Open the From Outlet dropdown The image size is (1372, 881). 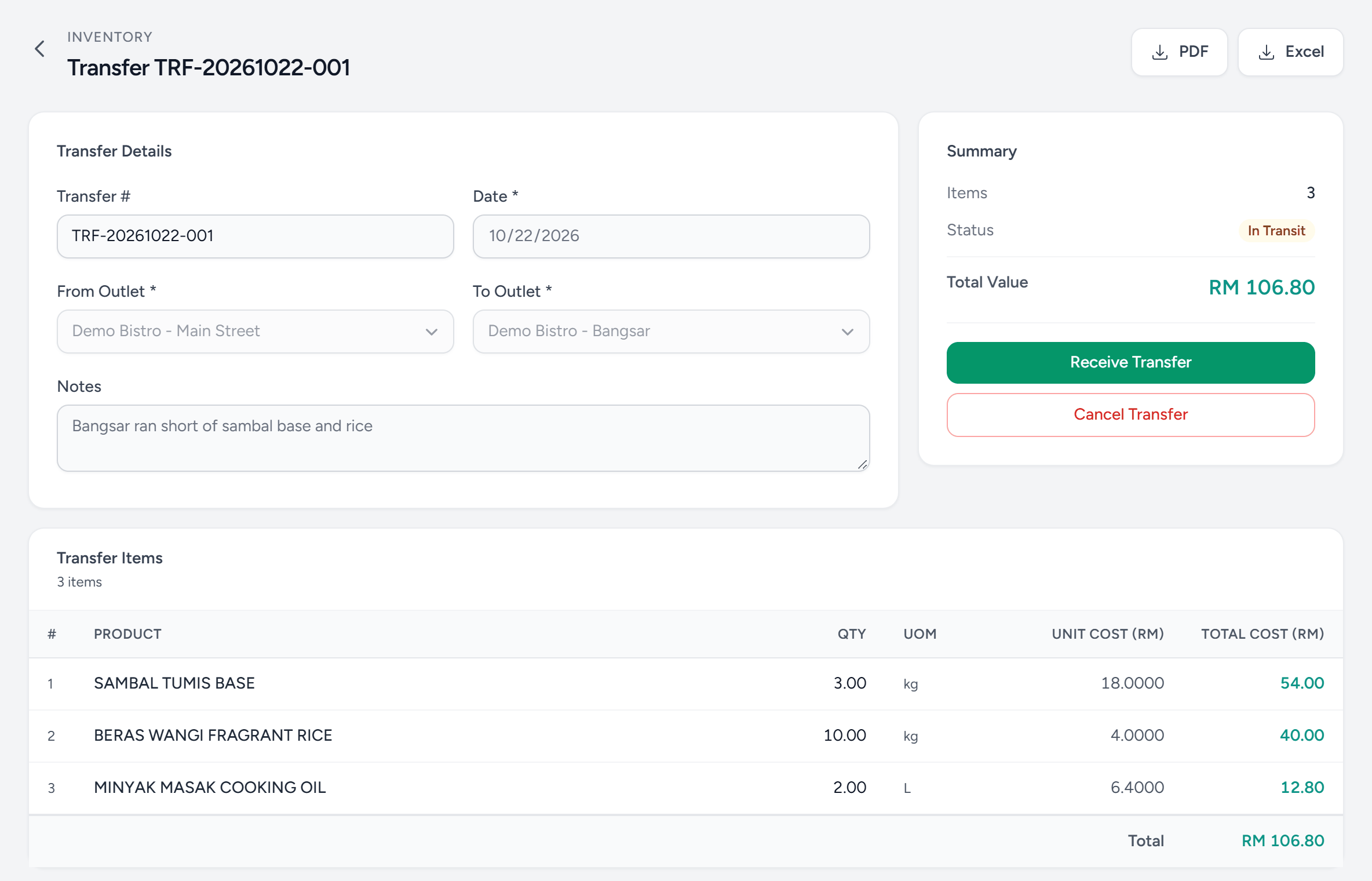tap(255, 331)
